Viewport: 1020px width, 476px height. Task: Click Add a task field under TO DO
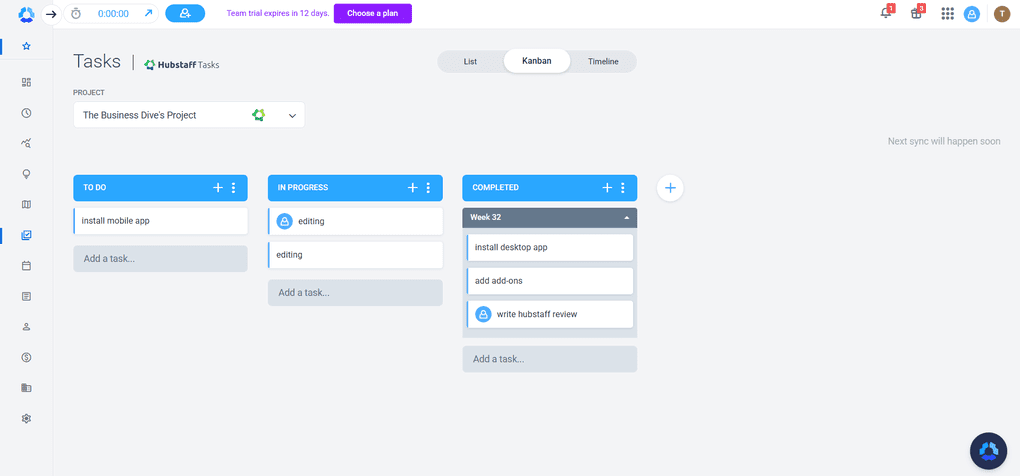click(x=161, y=259)
